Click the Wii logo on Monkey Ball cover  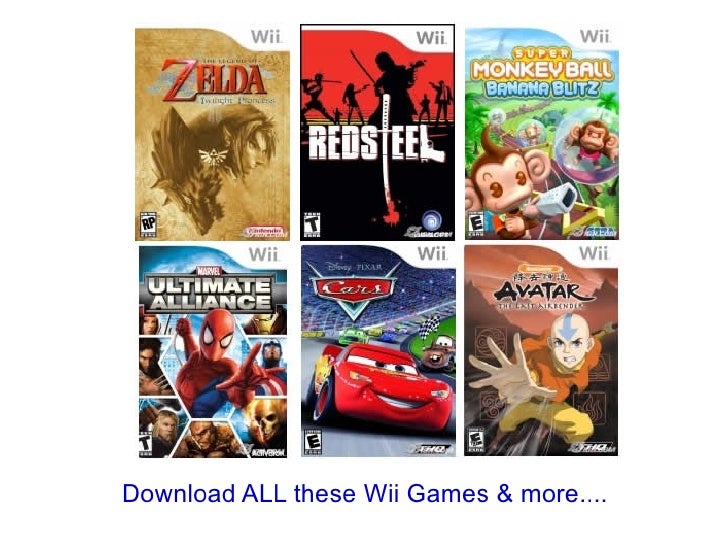pos(595,36)
